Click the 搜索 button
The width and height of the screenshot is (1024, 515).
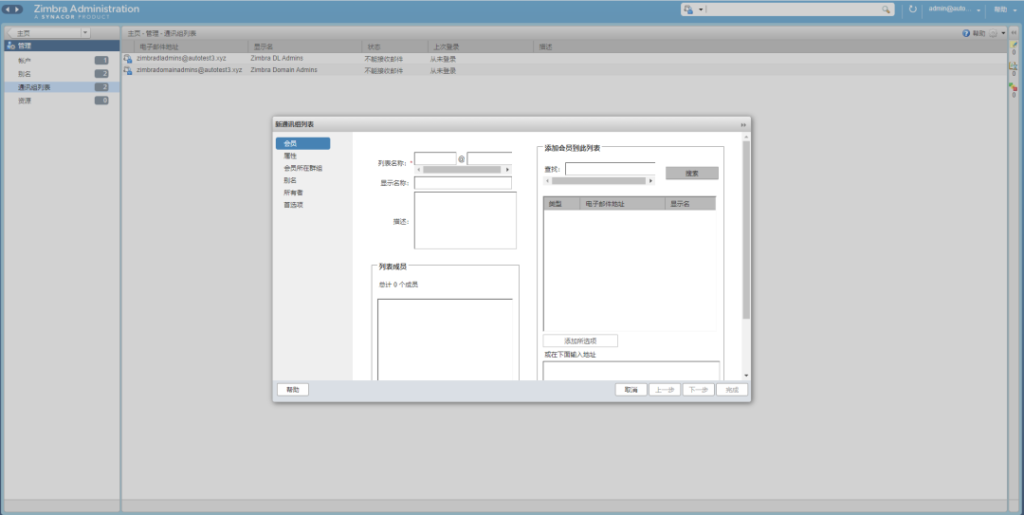692,173
